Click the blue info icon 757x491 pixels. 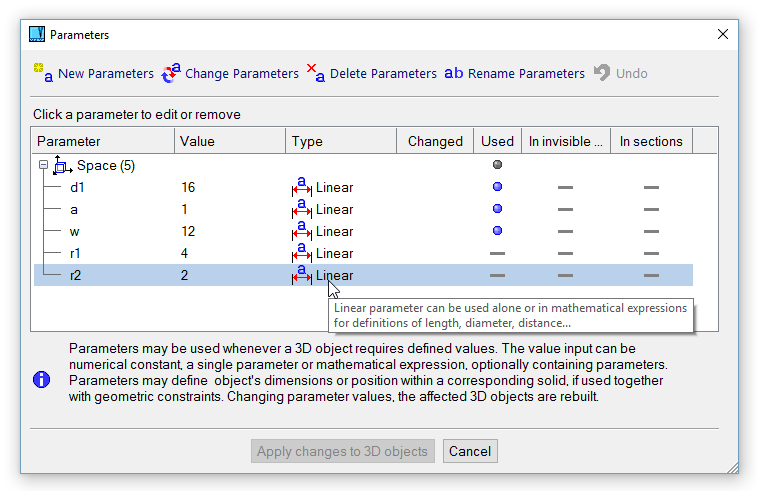(42, 379)
